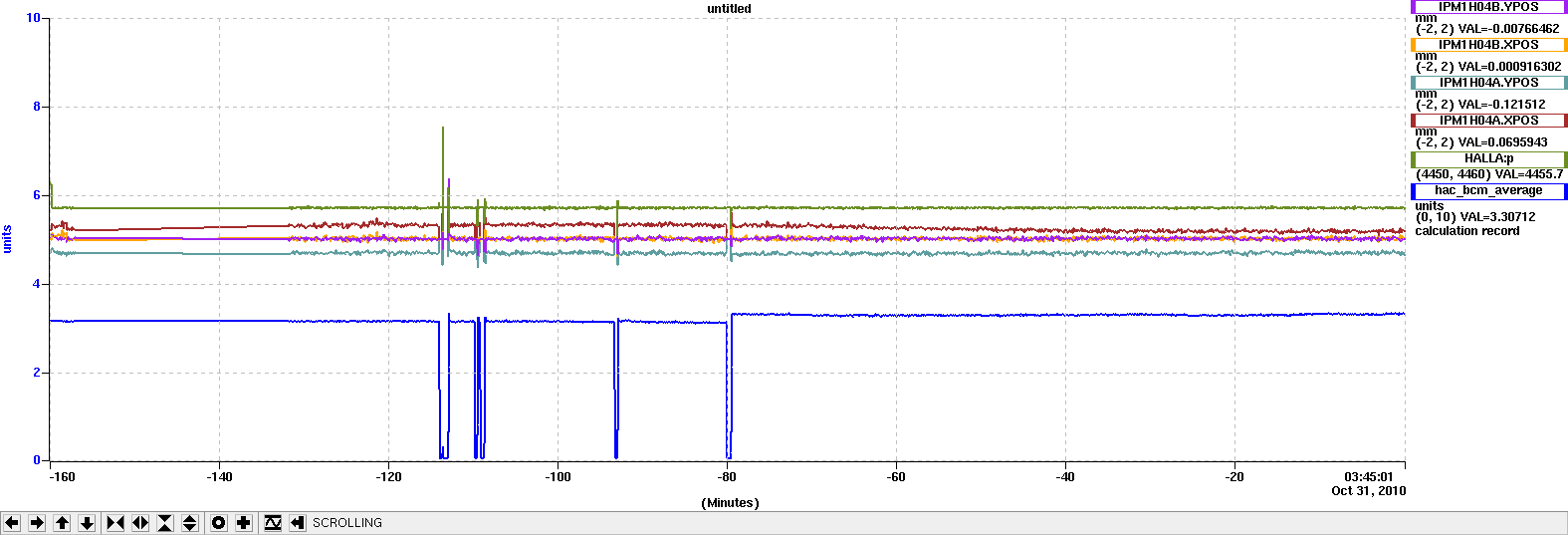
Task: Select the IPM1H04B.YPOS purple legend entry
Action: pyautogui.click(x=1488, y=7)
